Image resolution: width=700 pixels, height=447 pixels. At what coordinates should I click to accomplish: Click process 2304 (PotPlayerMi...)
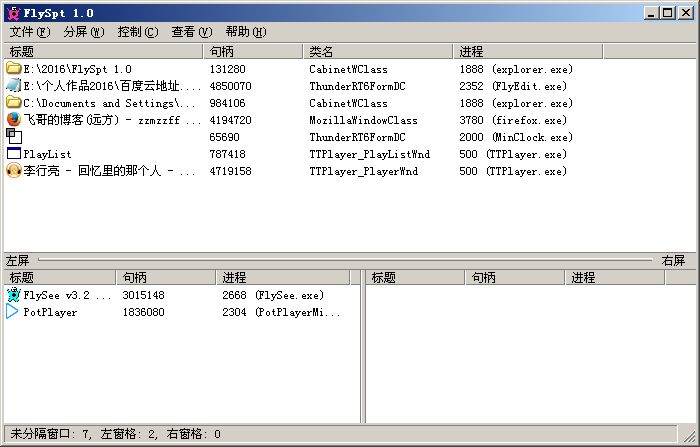[x=281, y=312]
